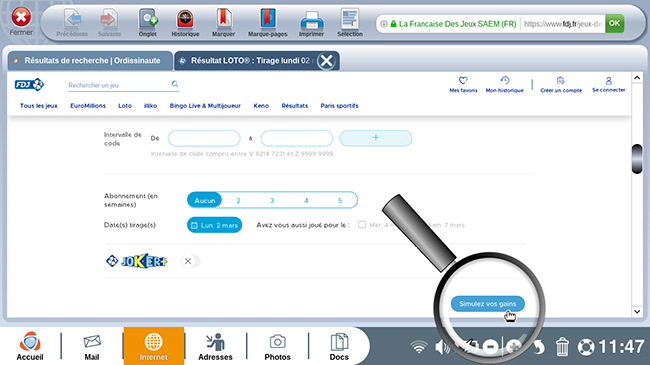Click the 11:47 clock
The height and width of the screenshot is (365, 650).
621,347
